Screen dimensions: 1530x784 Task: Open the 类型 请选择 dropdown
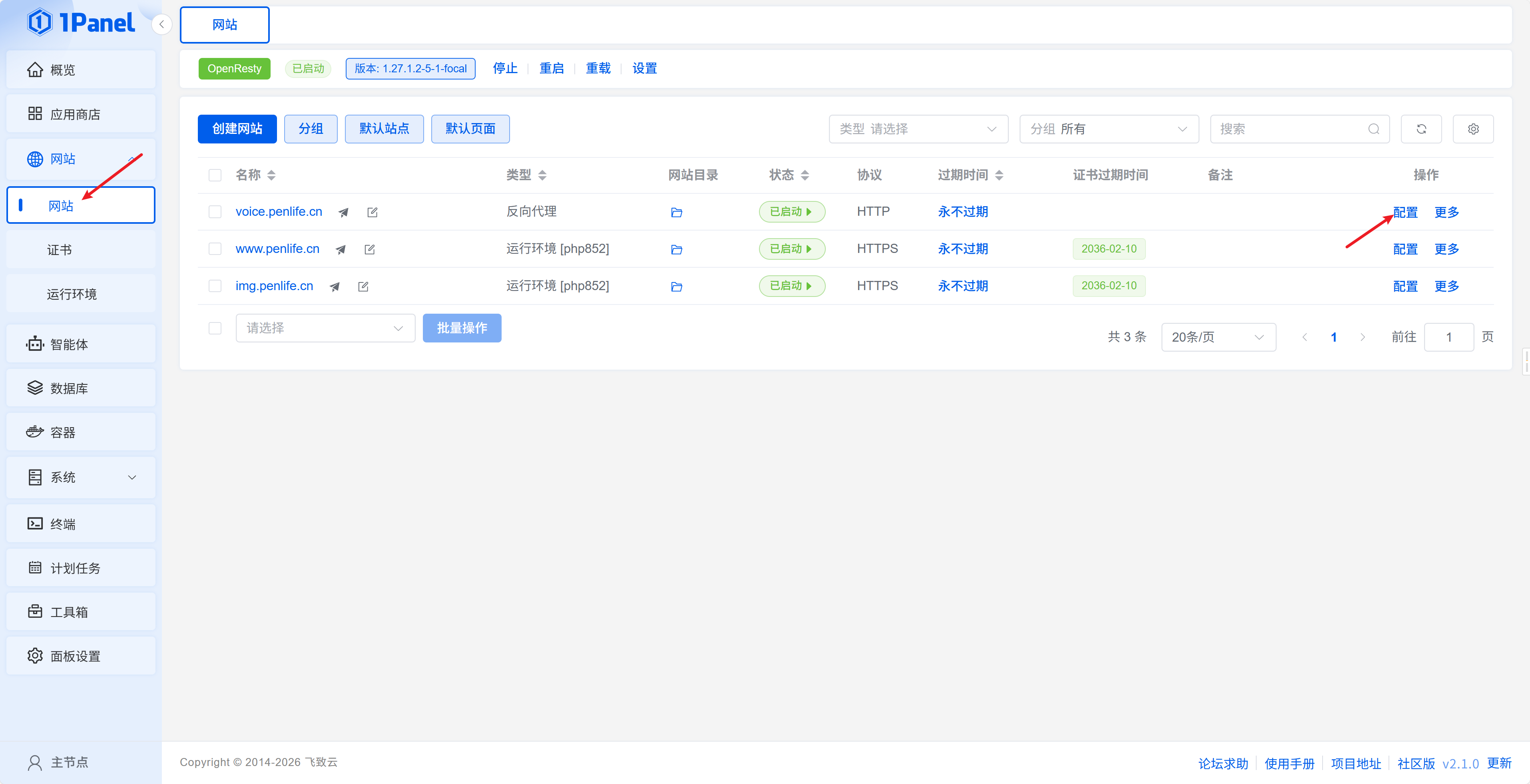(x=918, y=129)
